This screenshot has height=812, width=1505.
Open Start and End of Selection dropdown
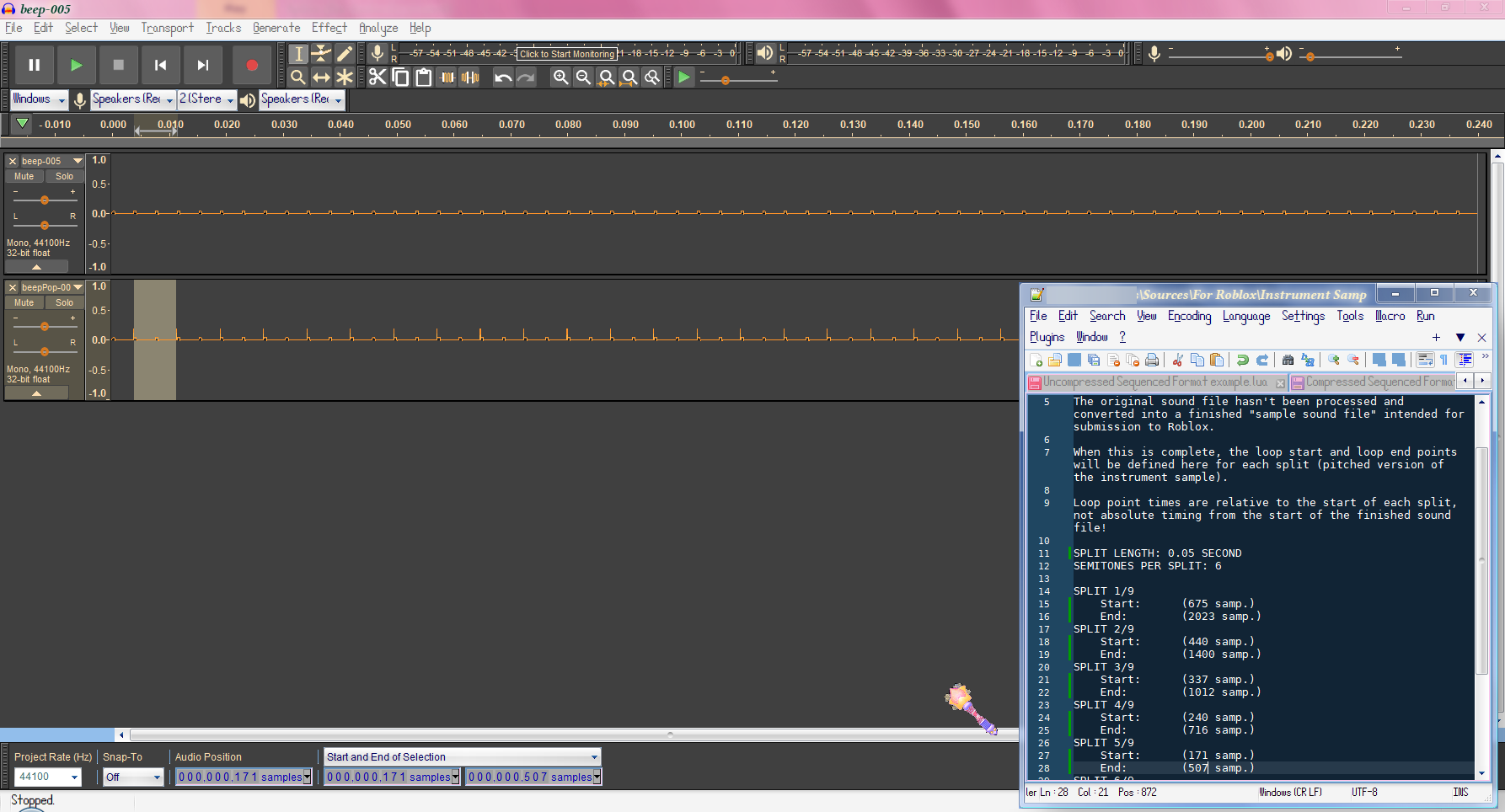click(x=462, y=757)
